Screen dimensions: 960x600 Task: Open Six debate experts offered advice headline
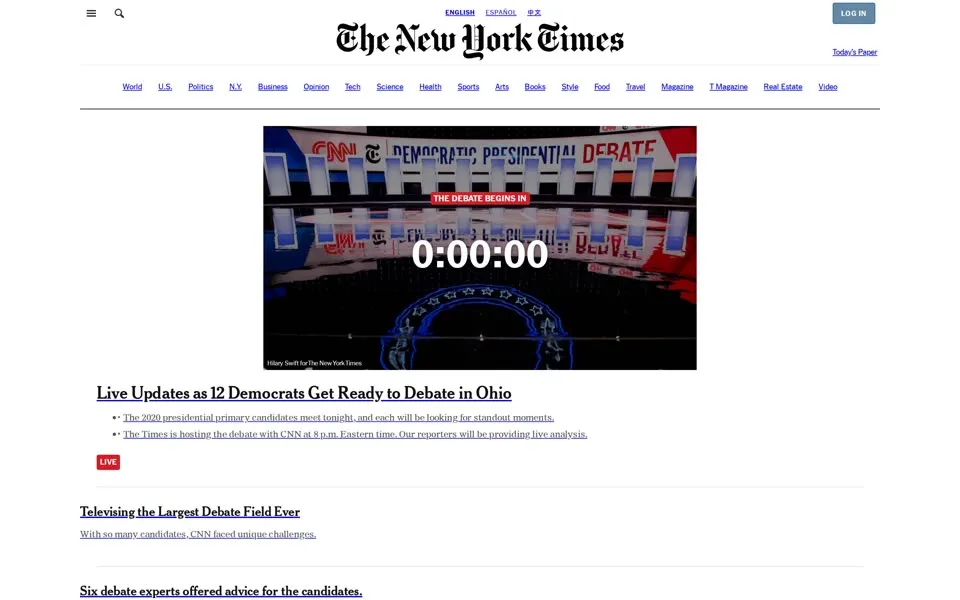(x=221, y=591)
